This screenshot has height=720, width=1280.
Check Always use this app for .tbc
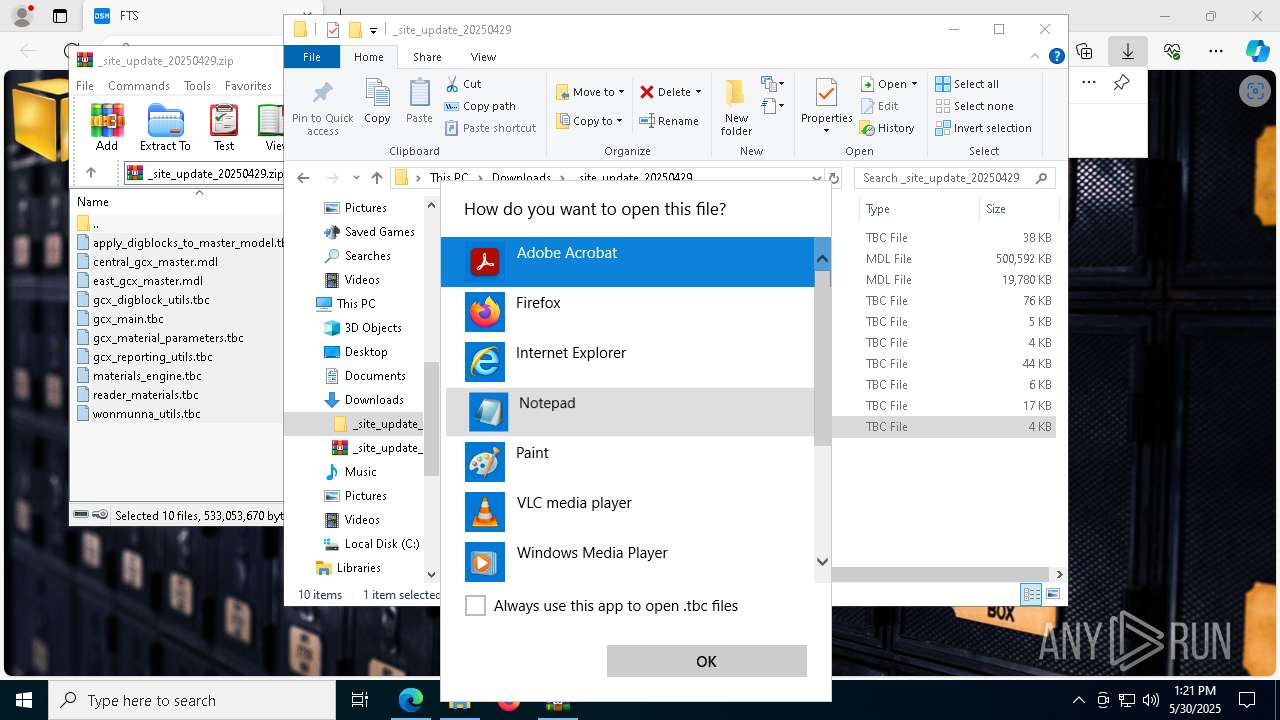click(x=476, y=606)
